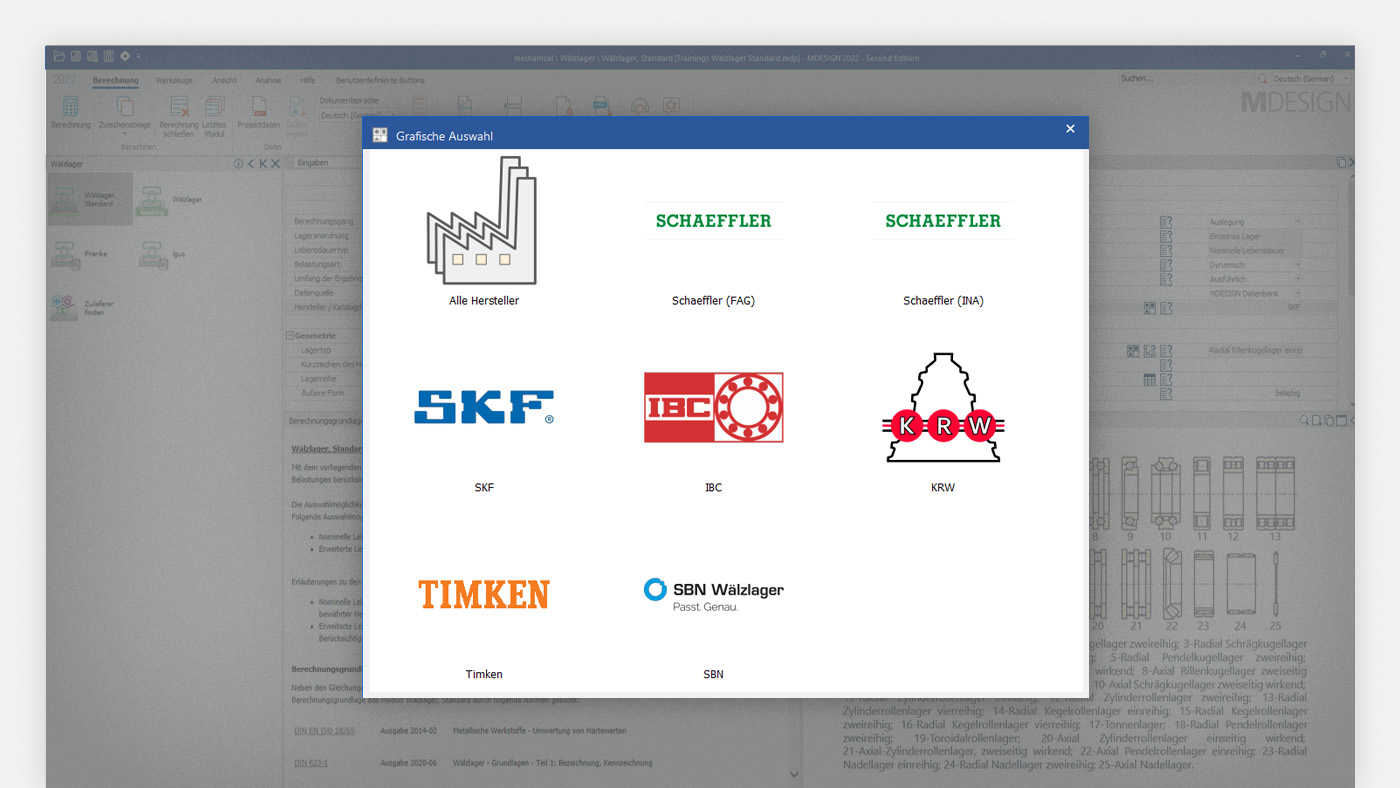Click the Radial Rillenkugellager value field
The width and height of the screenshot is (1400, 788).
coord(1254,351)
